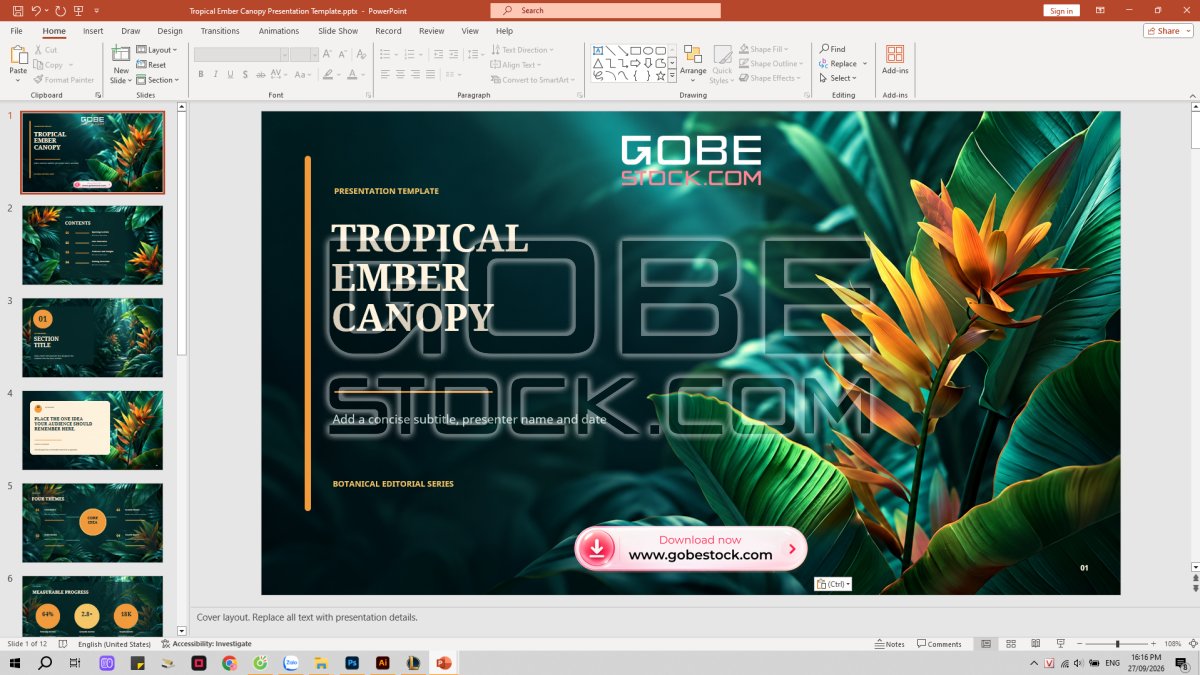Click Accessibility: Investigate in status bar
1200x675 pixels.
pyautogui.click(x=205, y=644)
